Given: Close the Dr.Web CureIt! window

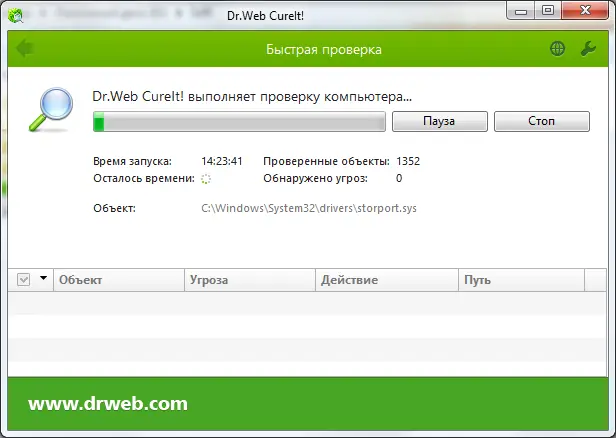Looking at the screenshot, I should coord(585,11).
